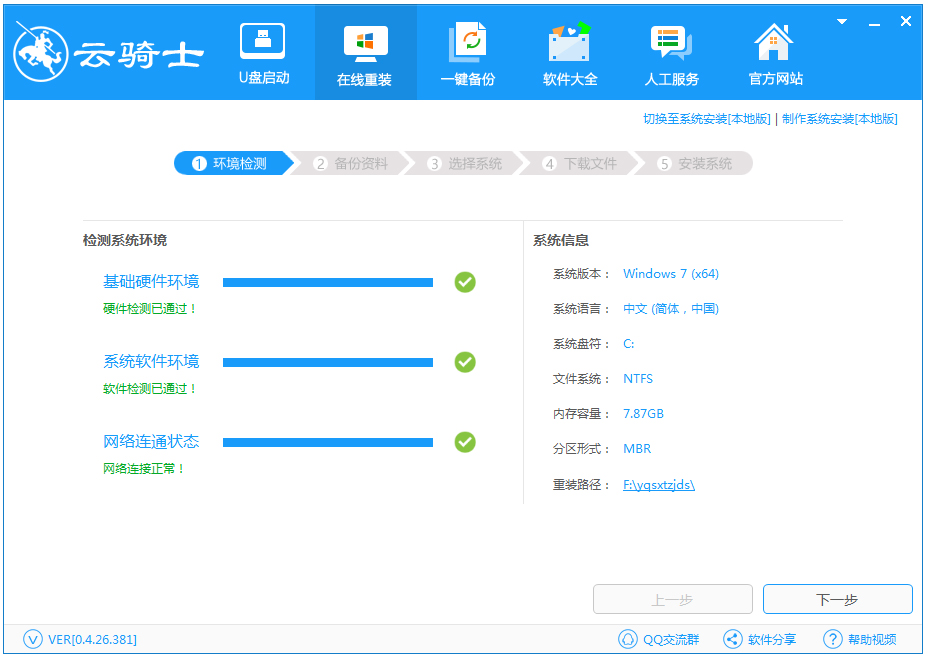Click the 基础硬件环境 progress bar
Screen dimensions: 928x658
(x=328, y=282)
